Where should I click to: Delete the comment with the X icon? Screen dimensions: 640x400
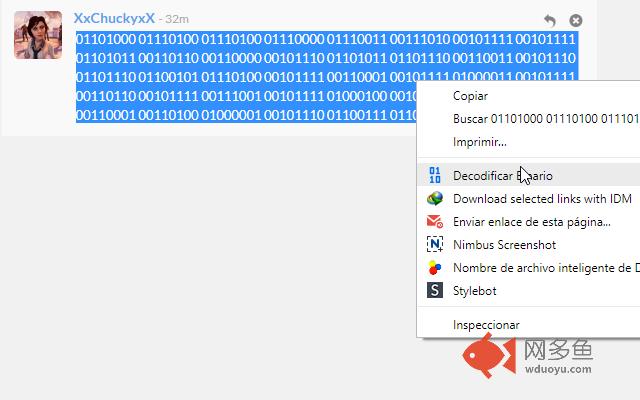click(x=576, y=20)
